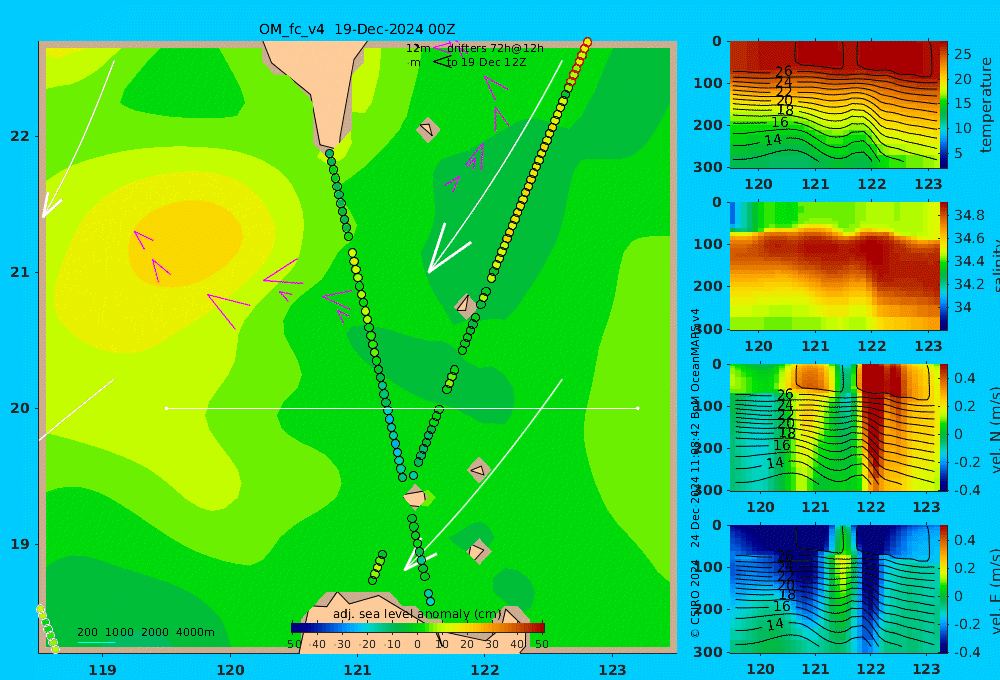The image size is (1000, 680).
Task: Click the 25 tick on temperature colorbar
Action: tap(962, 54)
